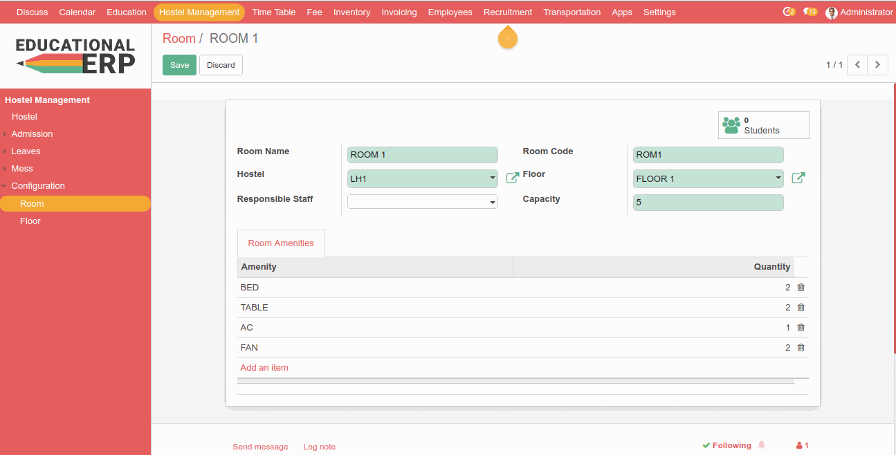Switch to Room Amenities tab

click(x=281, y=243)
